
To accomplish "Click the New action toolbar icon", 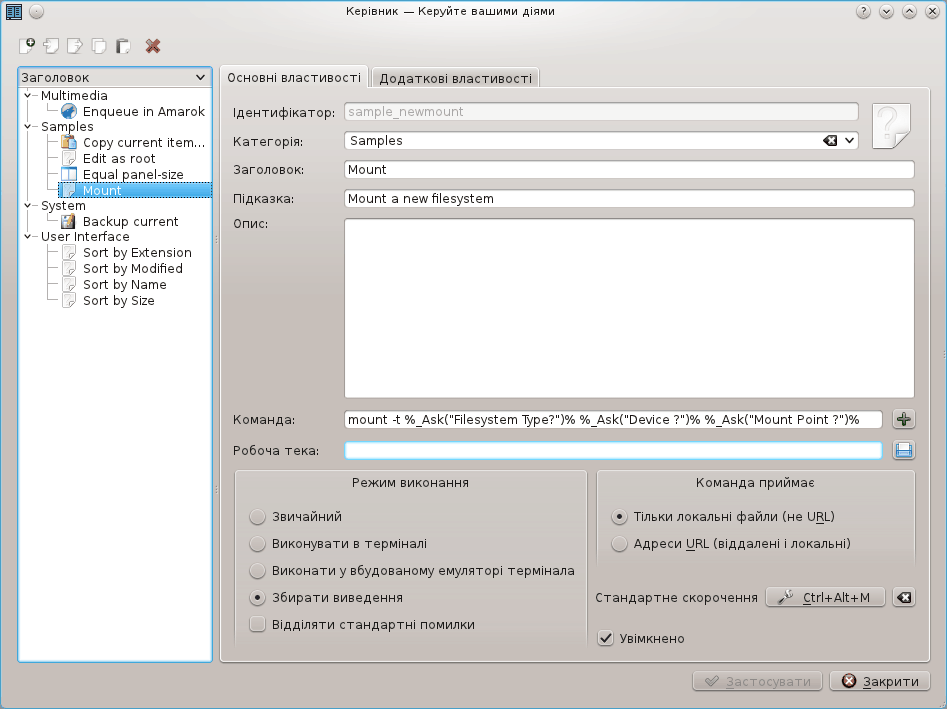I will point(27,45).
